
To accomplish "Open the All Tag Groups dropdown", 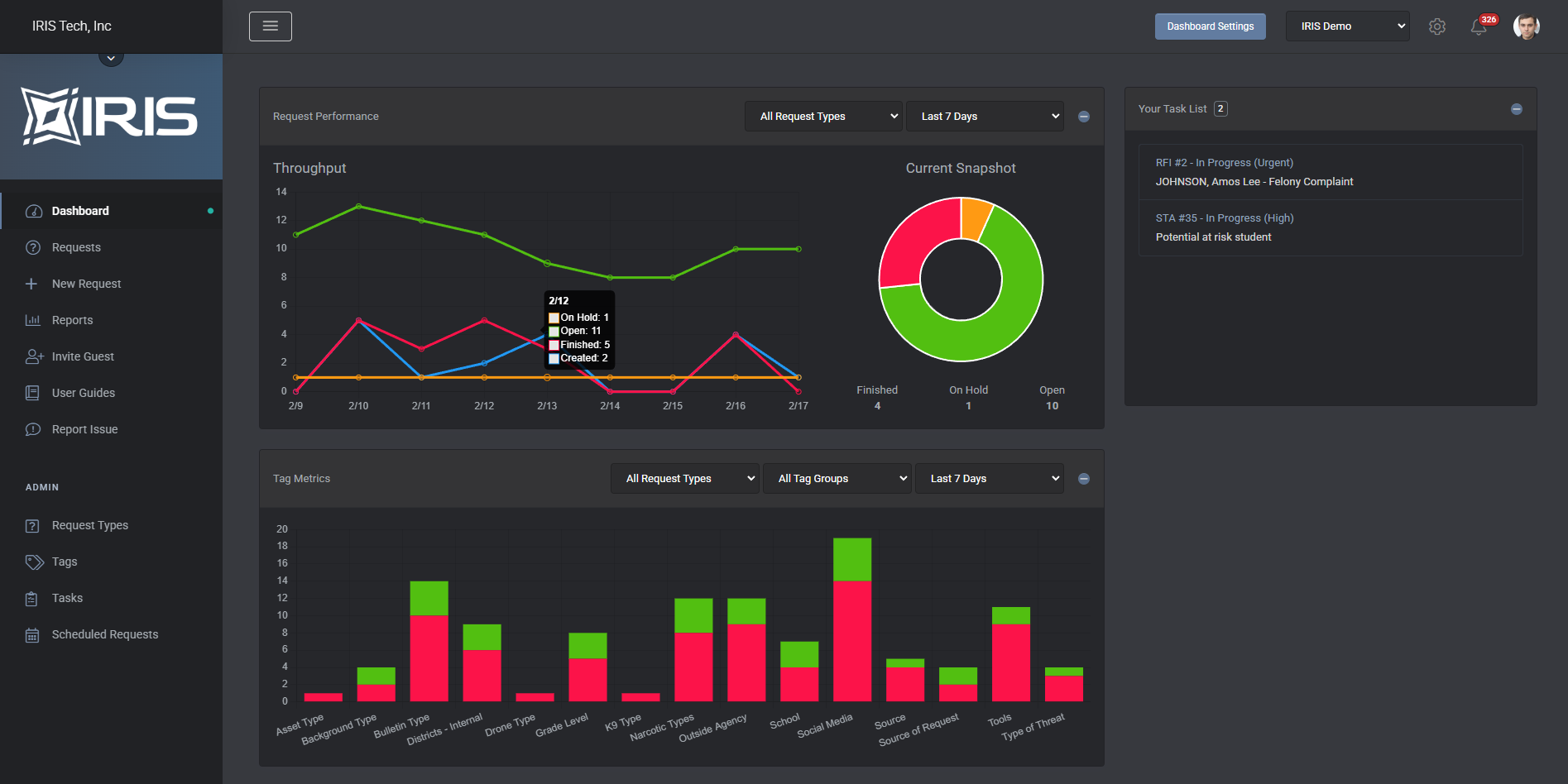I will tap(837, 479).
